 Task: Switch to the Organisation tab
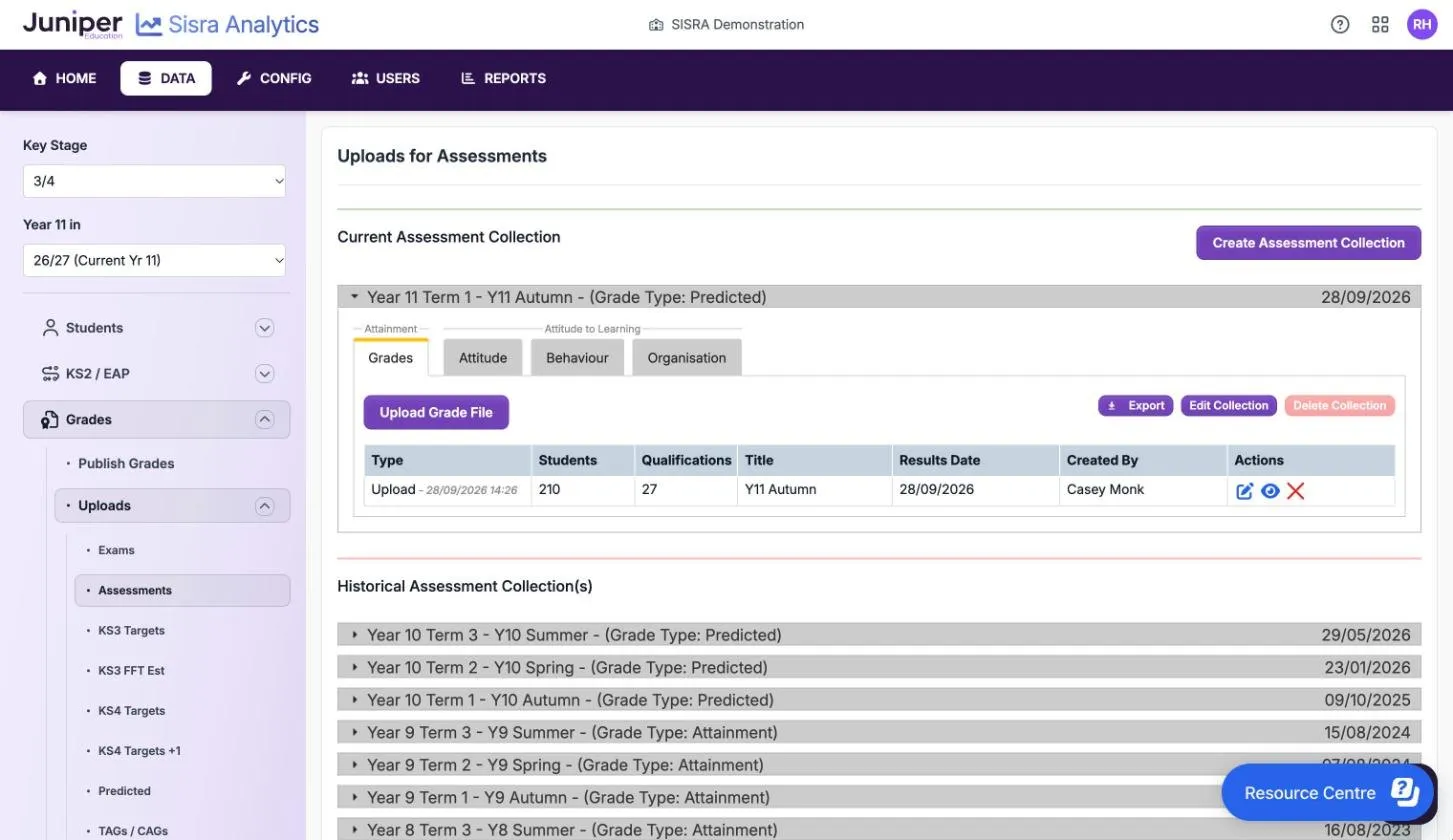(687, 358)
